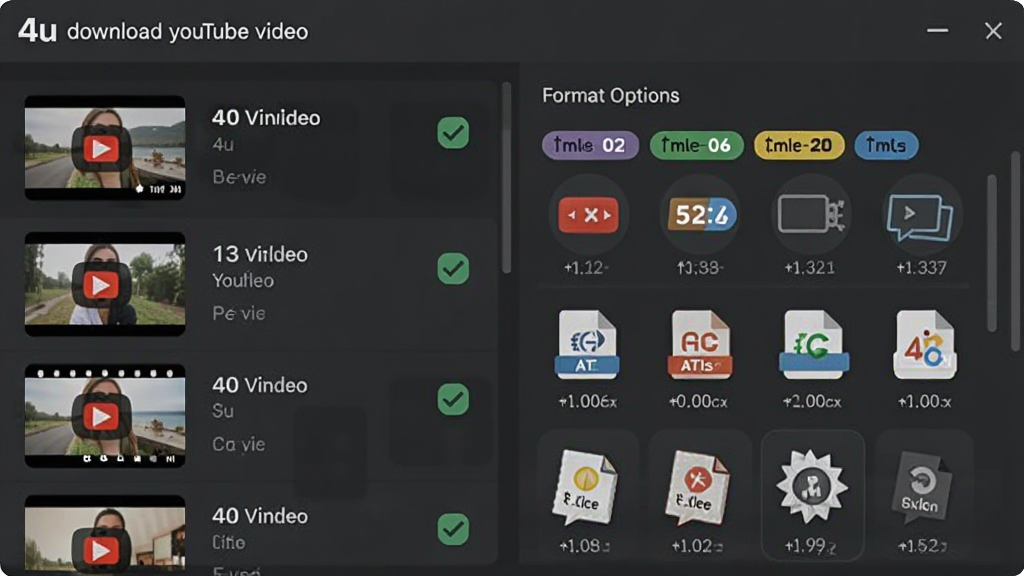The width and height of the screenshot is (1024, 576).
Task: Toggle checkbox for 40 Vindeo Su item
Action: click(453, 399)
